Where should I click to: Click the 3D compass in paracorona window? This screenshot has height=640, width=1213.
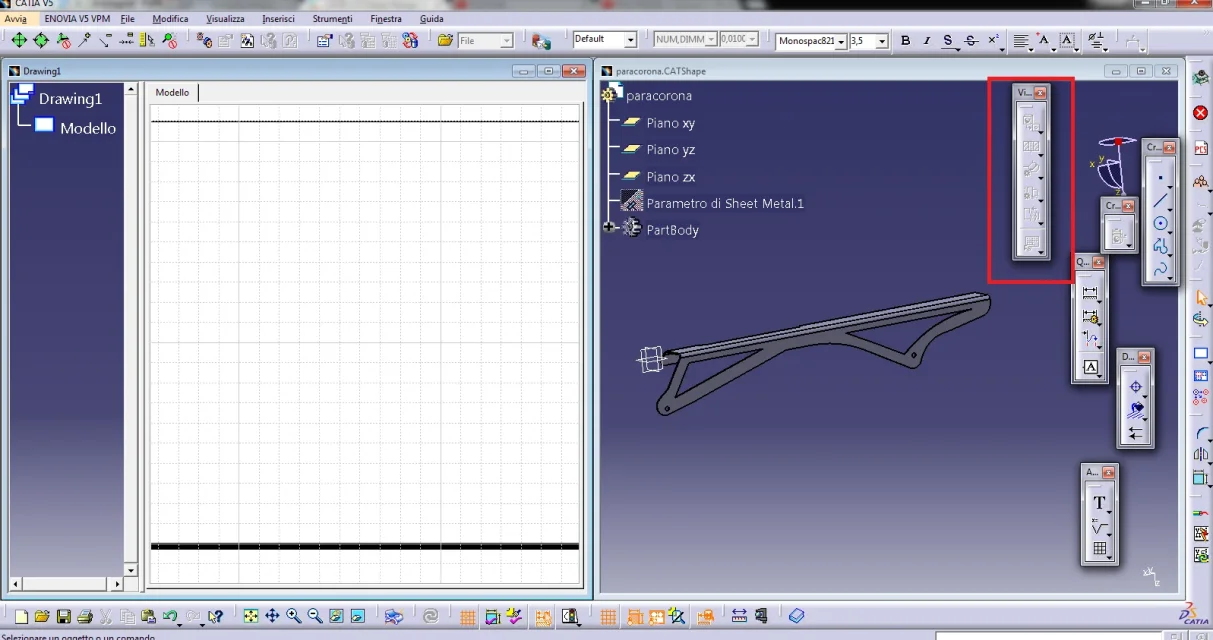1113,163
